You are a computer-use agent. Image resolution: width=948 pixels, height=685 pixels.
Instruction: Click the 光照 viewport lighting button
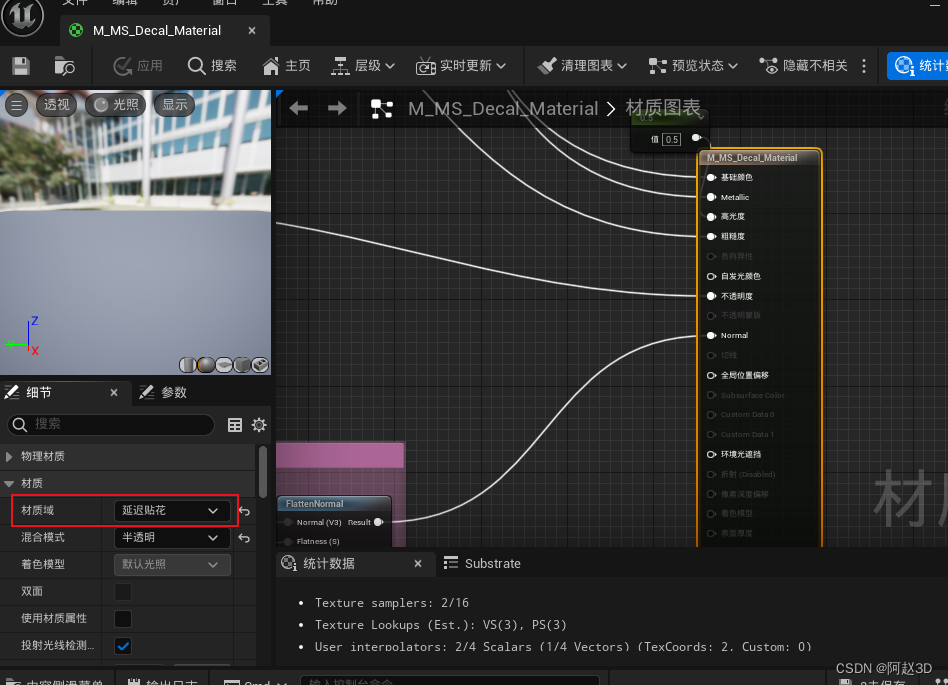click(x=115, y=104)
